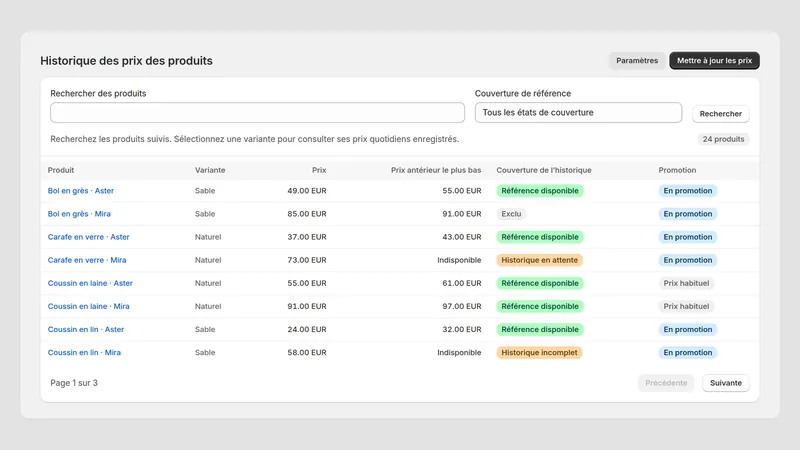Screen dimensions: 800x450
Task: Click the Prix column header
Action: pos(319,170)
